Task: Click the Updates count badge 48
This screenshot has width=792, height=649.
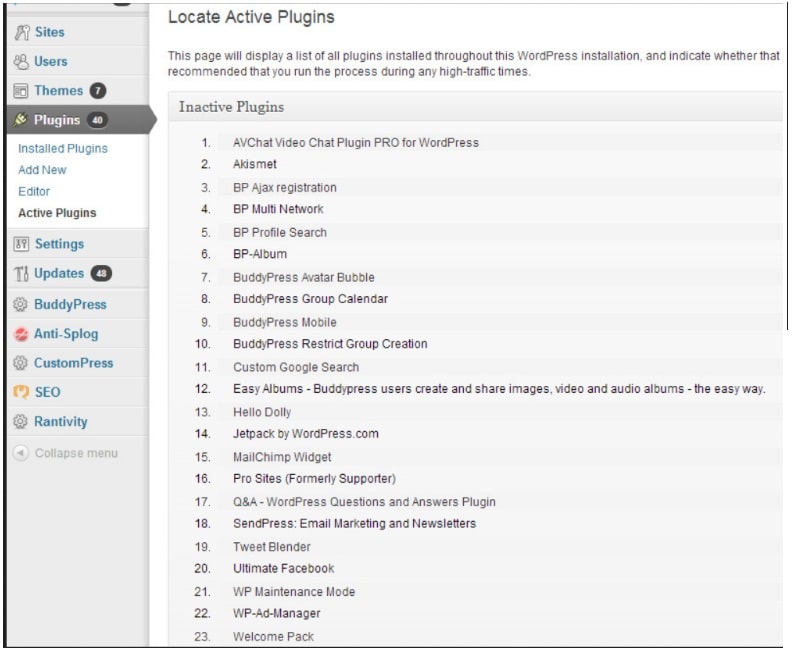Action: click(102, 274)
